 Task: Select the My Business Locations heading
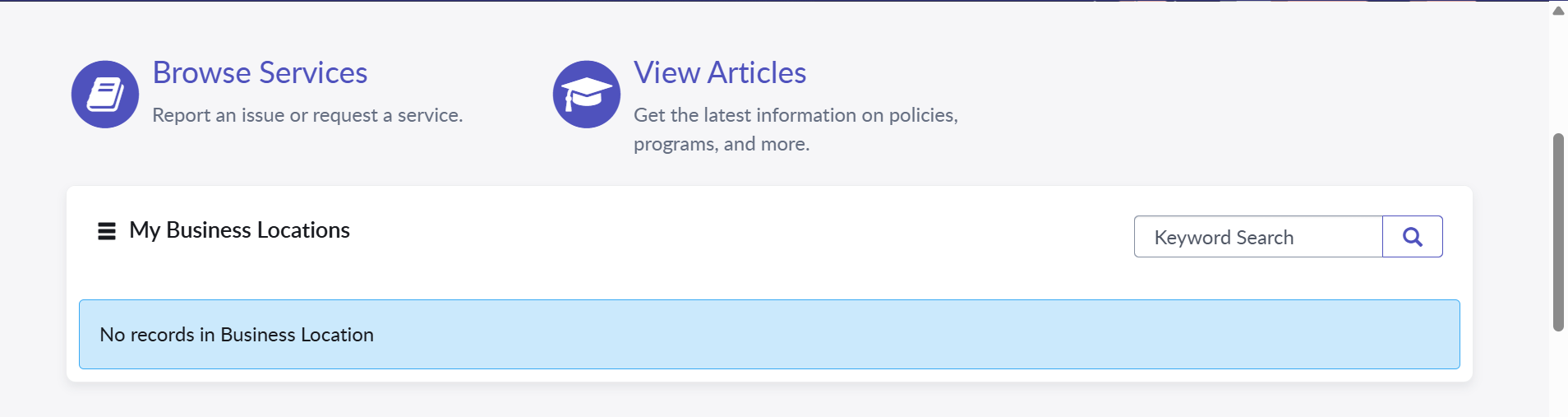tap(239, 230)
